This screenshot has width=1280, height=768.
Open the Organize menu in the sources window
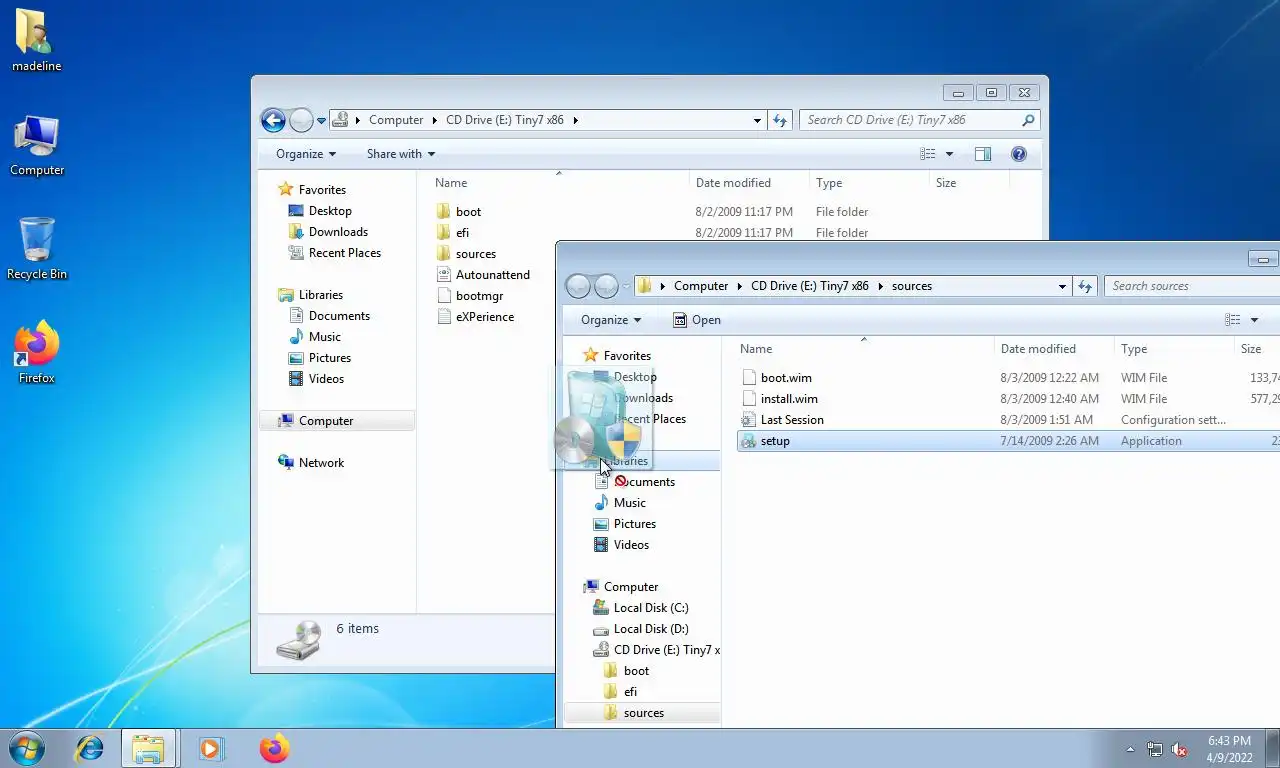click(x=611, y=320)
